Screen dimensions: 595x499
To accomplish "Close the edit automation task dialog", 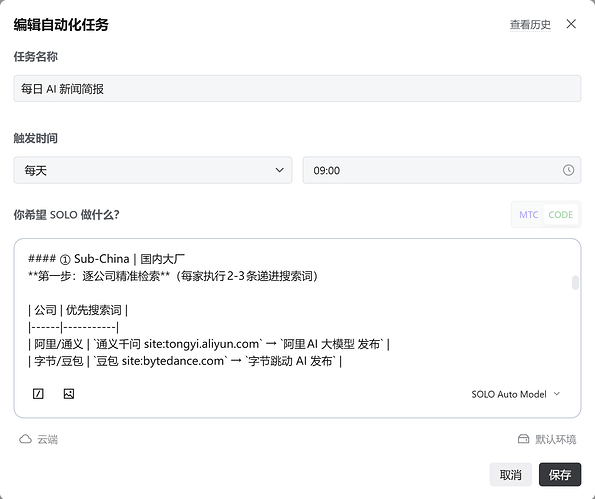I will tap(571, 24).
